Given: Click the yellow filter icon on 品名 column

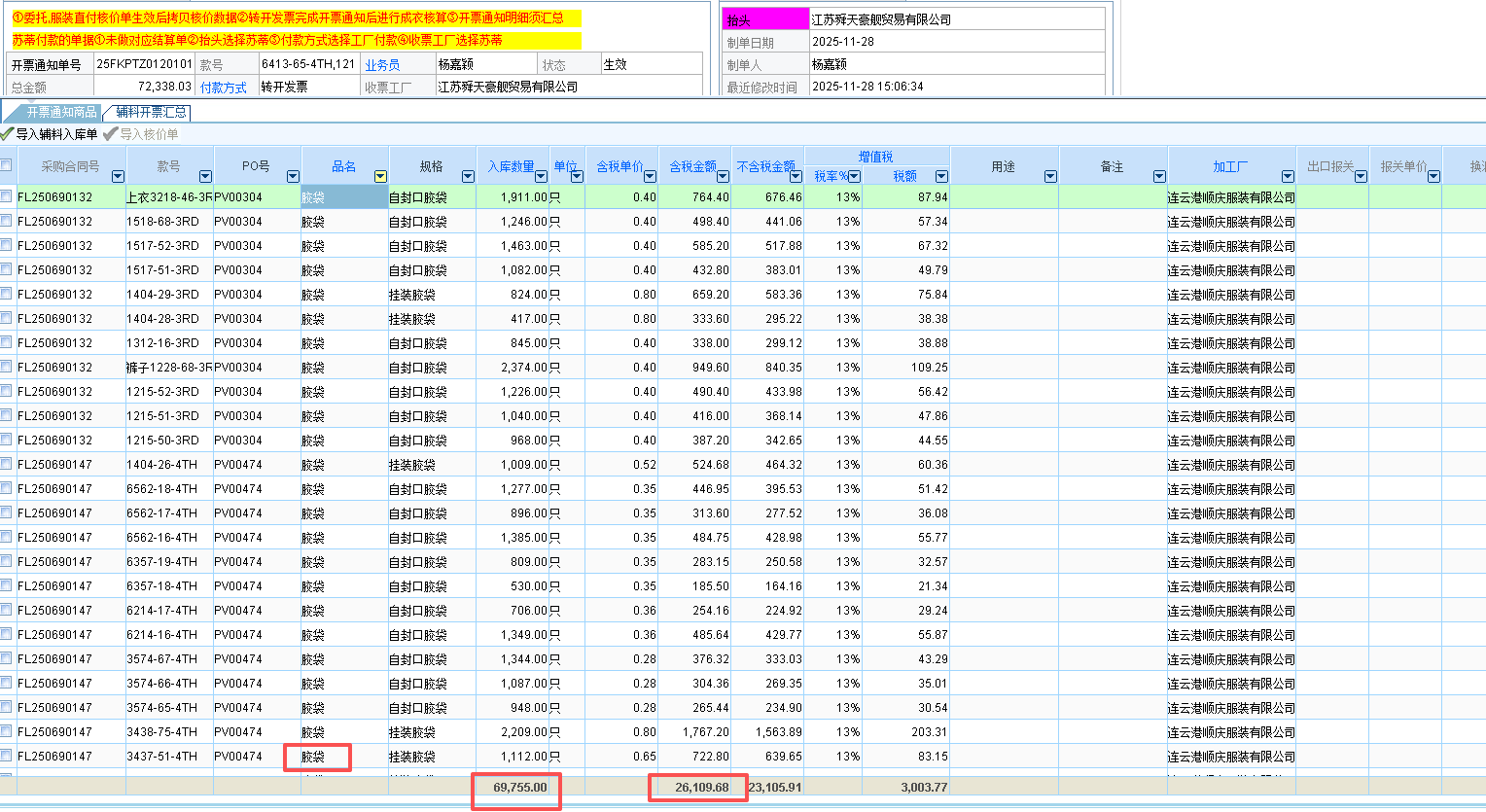Looking at the screenshot, I should (x=380, y=176).
